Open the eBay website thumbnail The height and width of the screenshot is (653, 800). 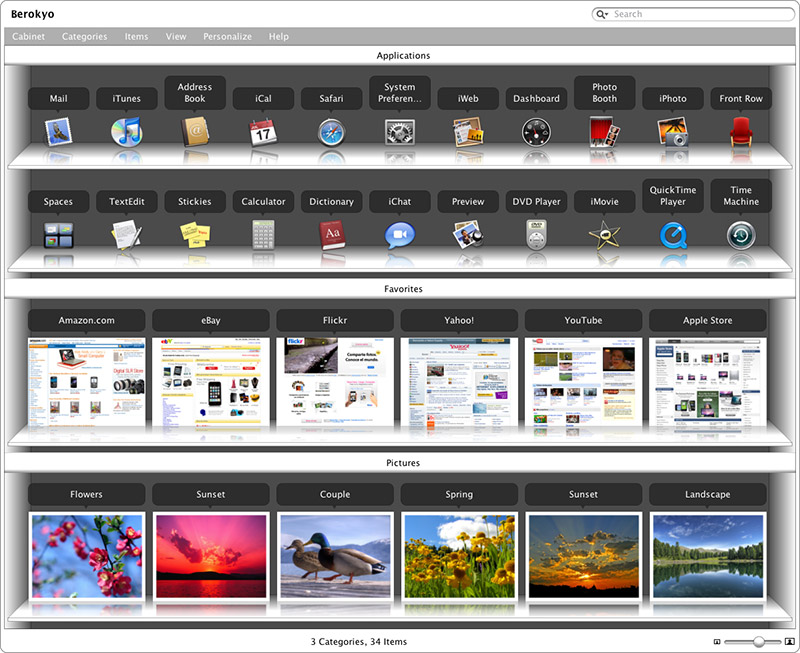(x=210, y=381)
